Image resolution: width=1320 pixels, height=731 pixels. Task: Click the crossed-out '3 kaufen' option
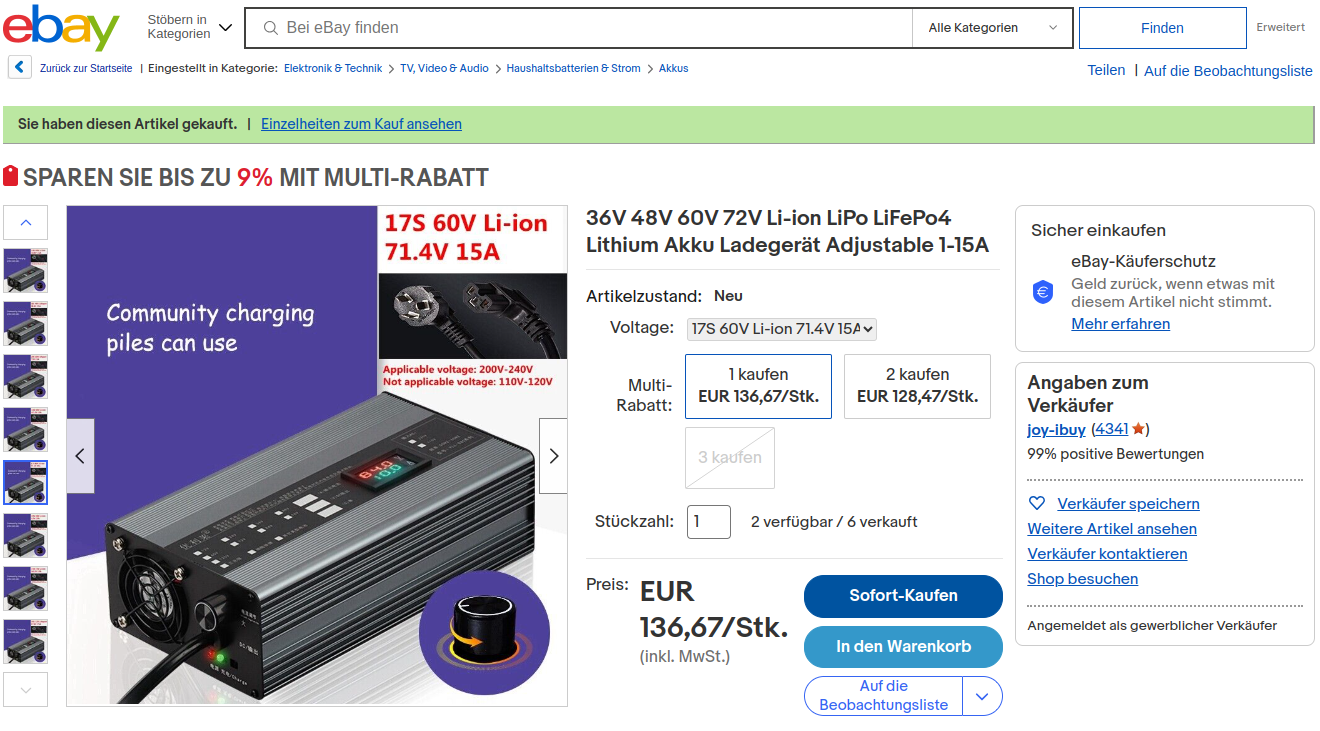click(x=730, y=458)
